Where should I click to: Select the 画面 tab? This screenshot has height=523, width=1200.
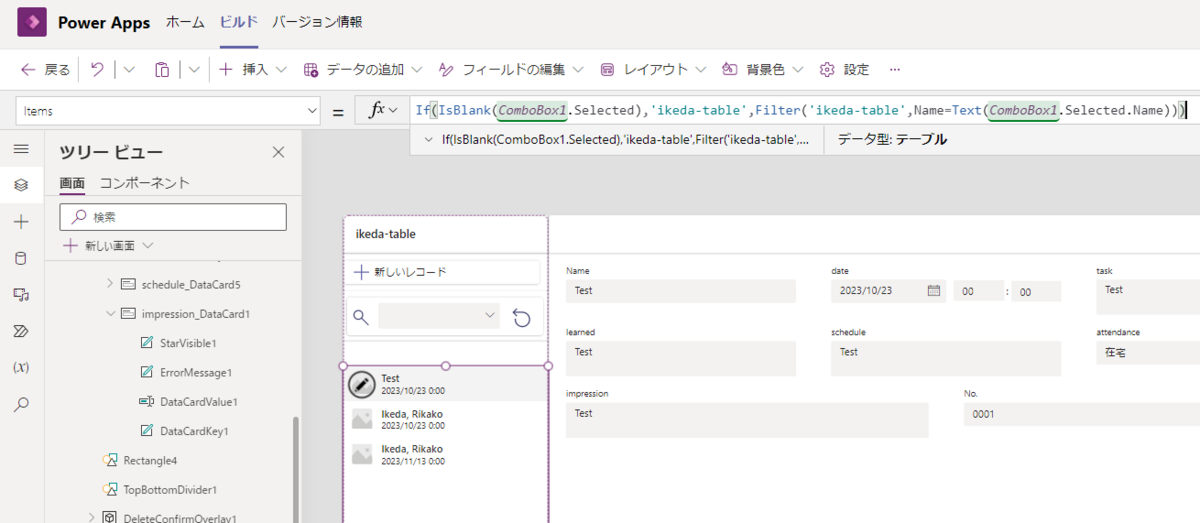pos(72,183)
